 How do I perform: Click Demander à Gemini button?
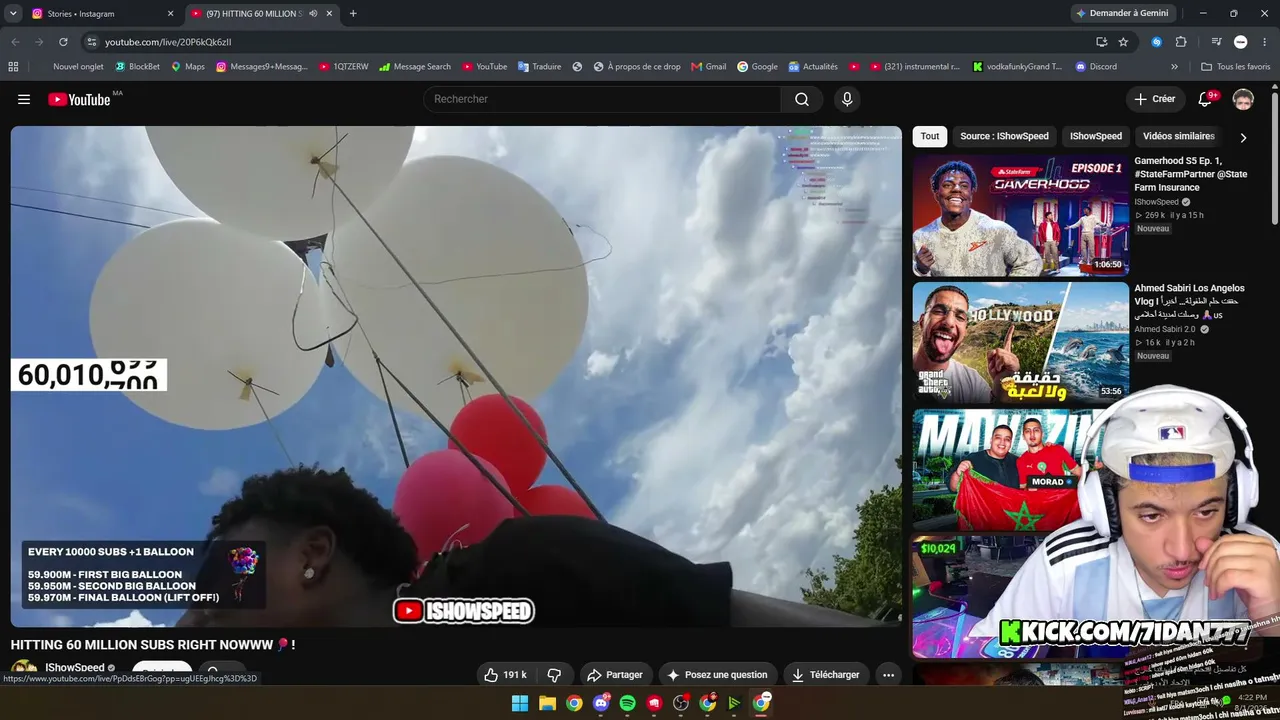pos(1121,14)
